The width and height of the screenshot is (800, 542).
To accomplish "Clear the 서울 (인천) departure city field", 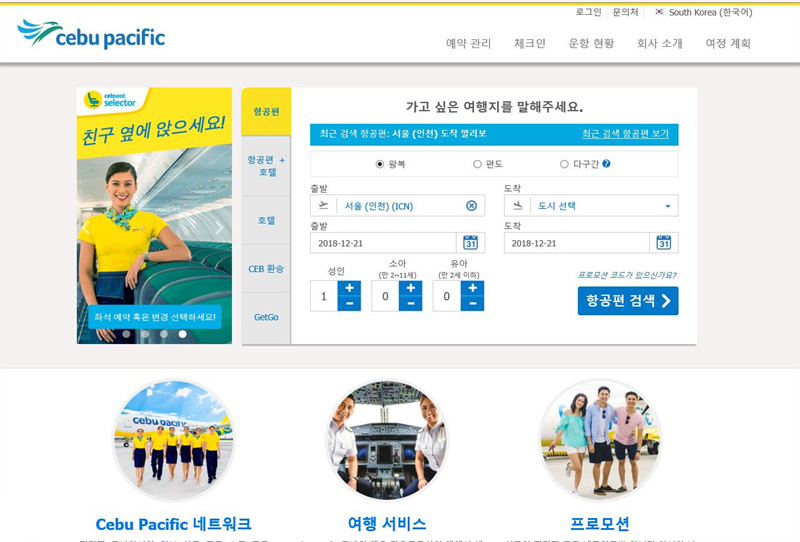I will pos(471,206).
